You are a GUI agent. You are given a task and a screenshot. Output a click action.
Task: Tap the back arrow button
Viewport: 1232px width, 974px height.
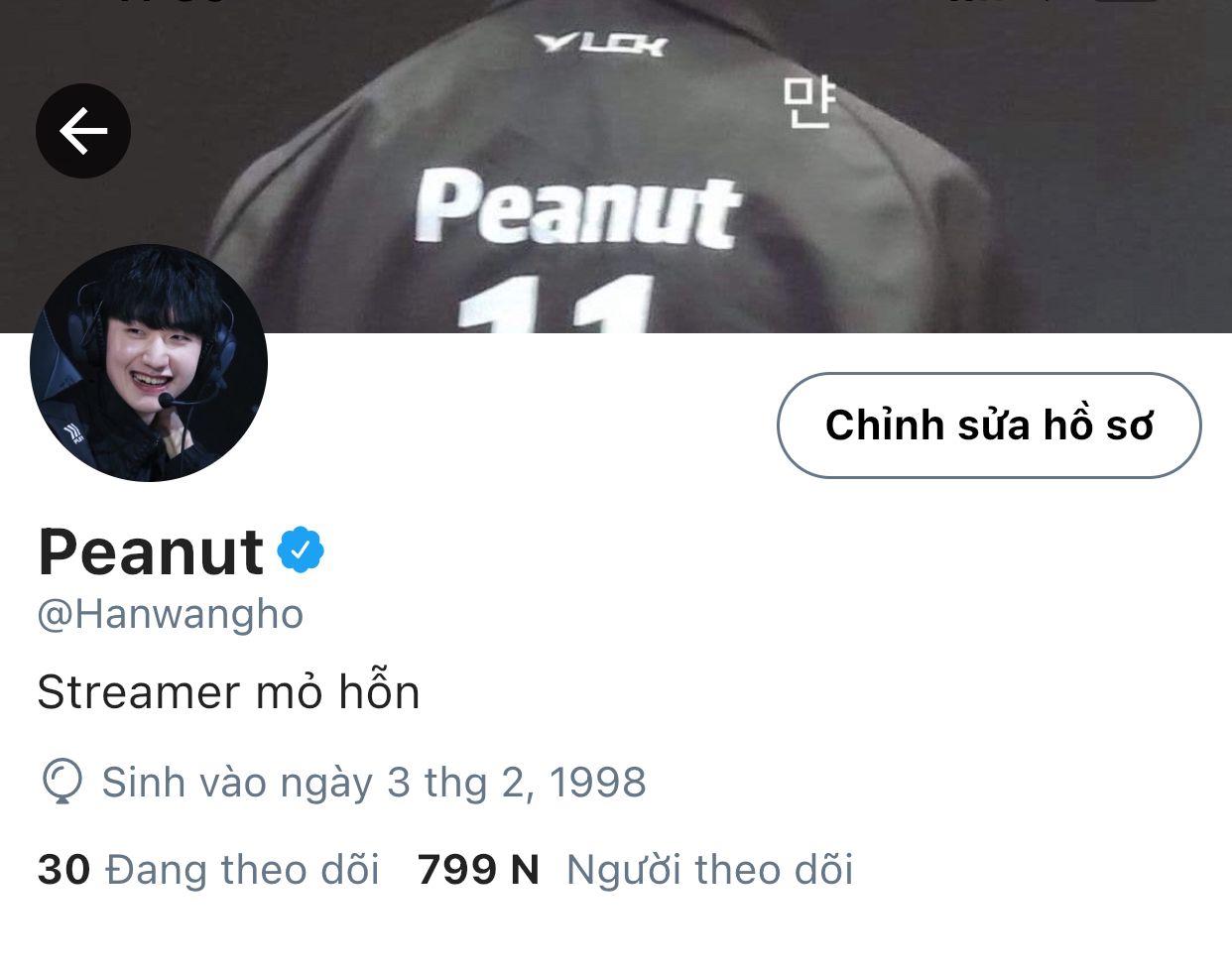pyautogui.click(x=83, y=131)
